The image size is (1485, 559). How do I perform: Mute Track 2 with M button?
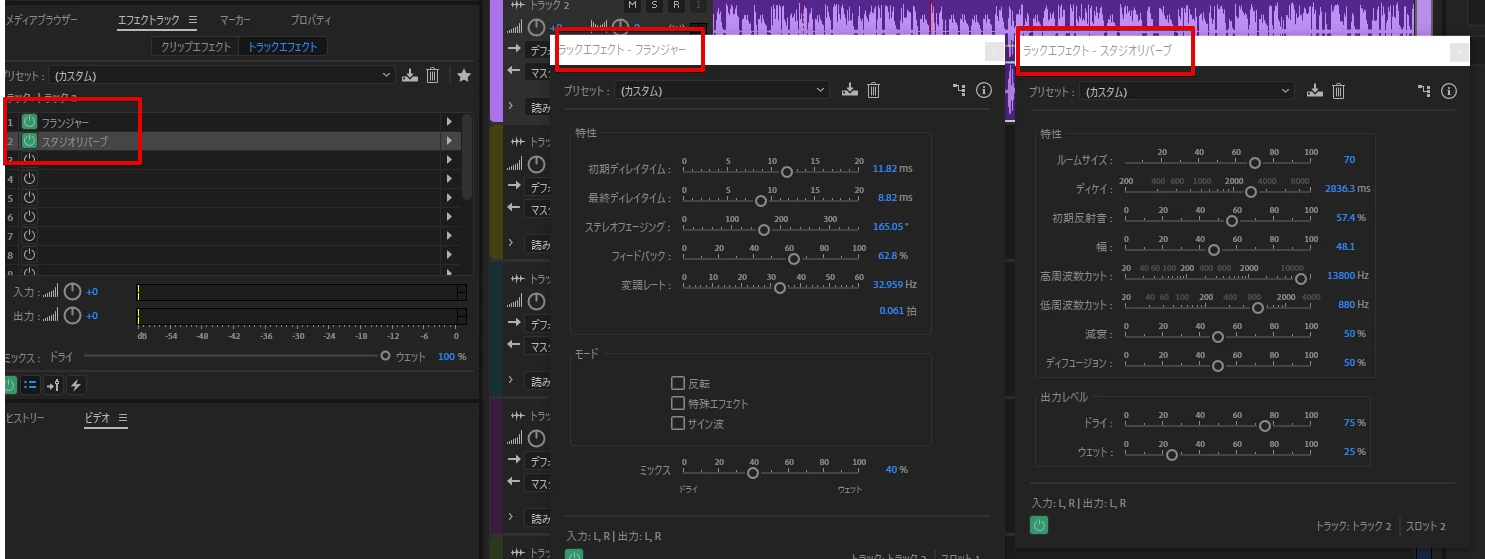pos(631,5)
